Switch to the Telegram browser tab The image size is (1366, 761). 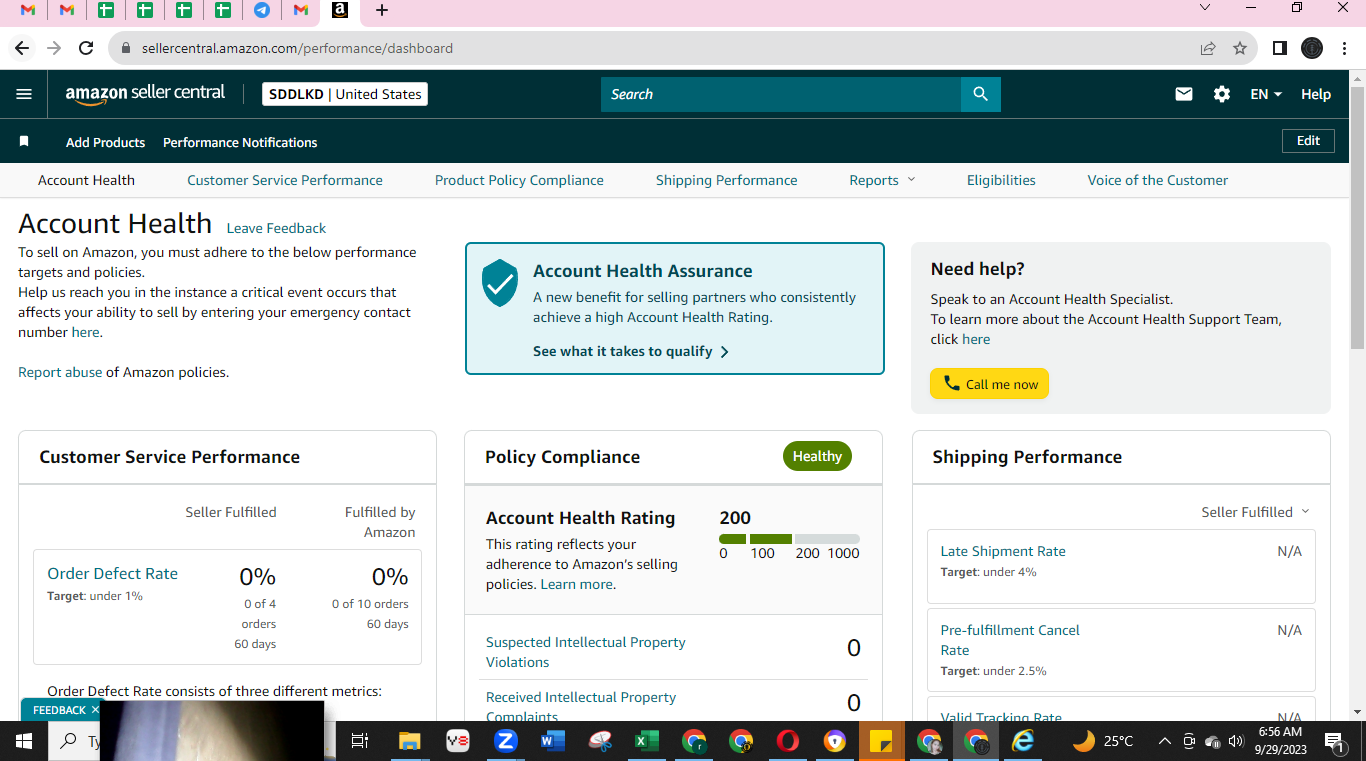[262, 10]
